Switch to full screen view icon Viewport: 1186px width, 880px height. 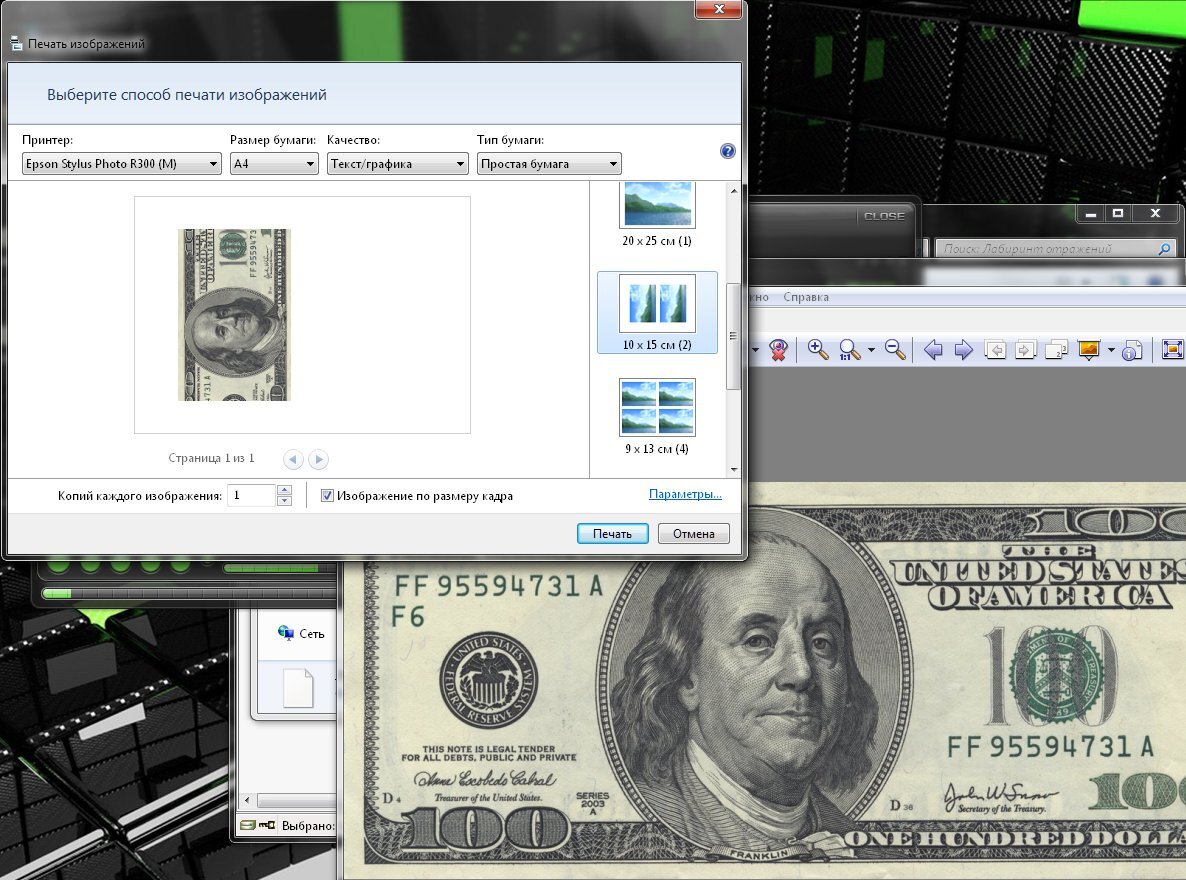(x=1172, y=350)
